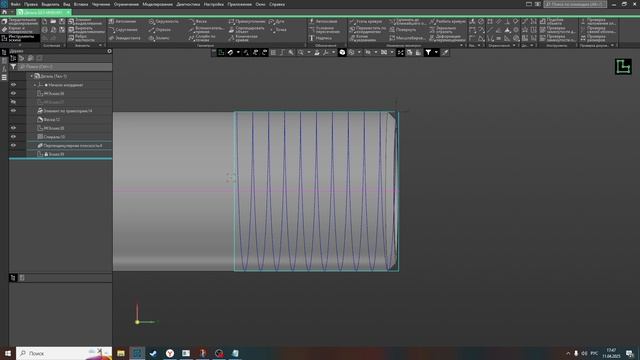
Task: Select the Каркас и поверхности toolset
Action: point(17,30)
